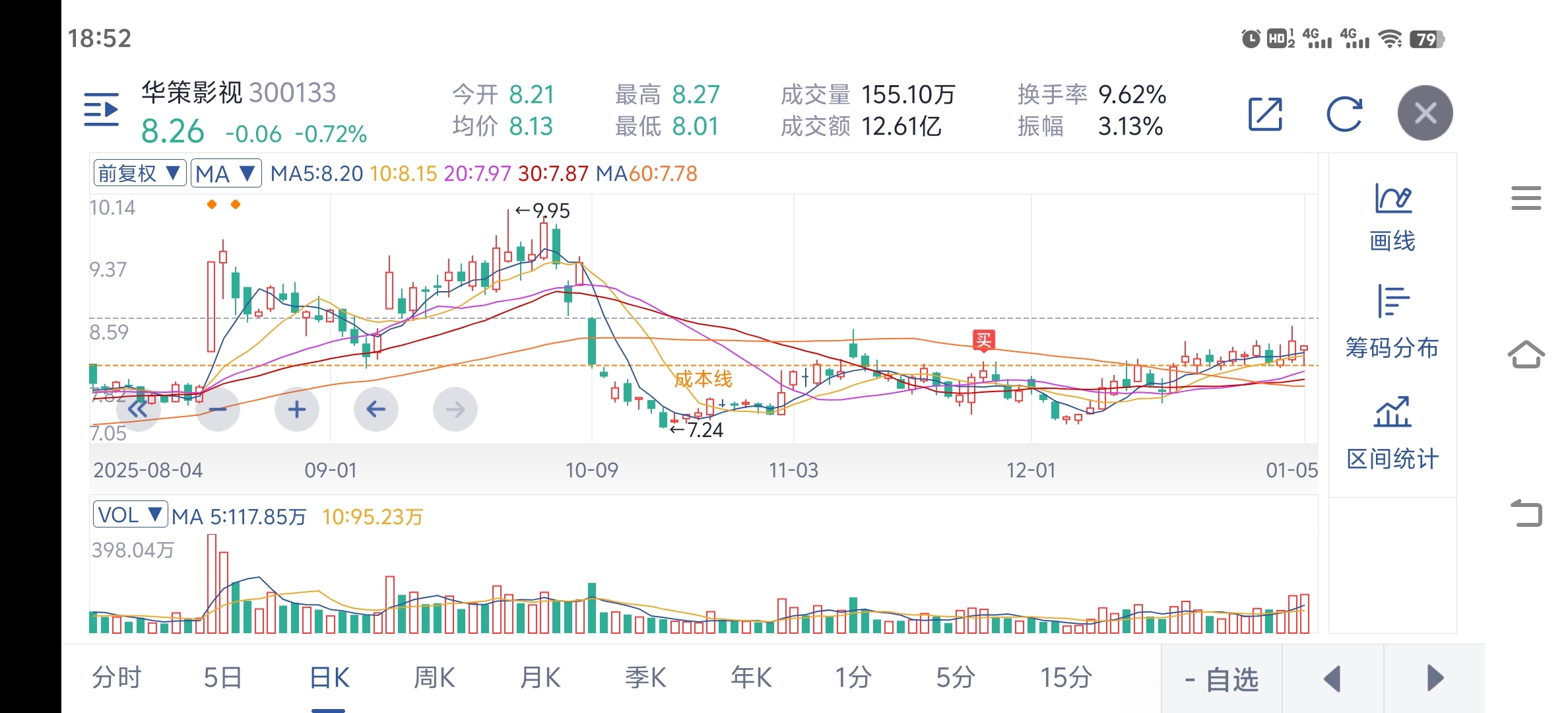Image resolution: width=1568 pixels, height=713 pixels.
Task: Tap the share/export arrow icon
Action: coord(1265,114)
